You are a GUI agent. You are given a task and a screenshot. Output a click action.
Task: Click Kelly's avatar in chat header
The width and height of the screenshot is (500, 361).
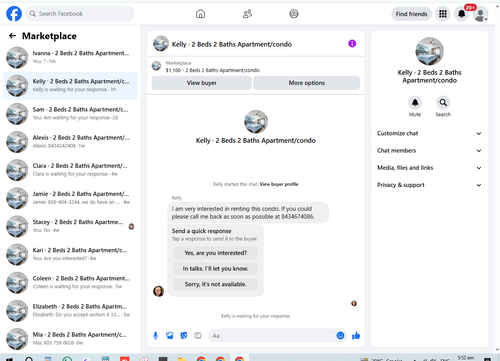161,44
